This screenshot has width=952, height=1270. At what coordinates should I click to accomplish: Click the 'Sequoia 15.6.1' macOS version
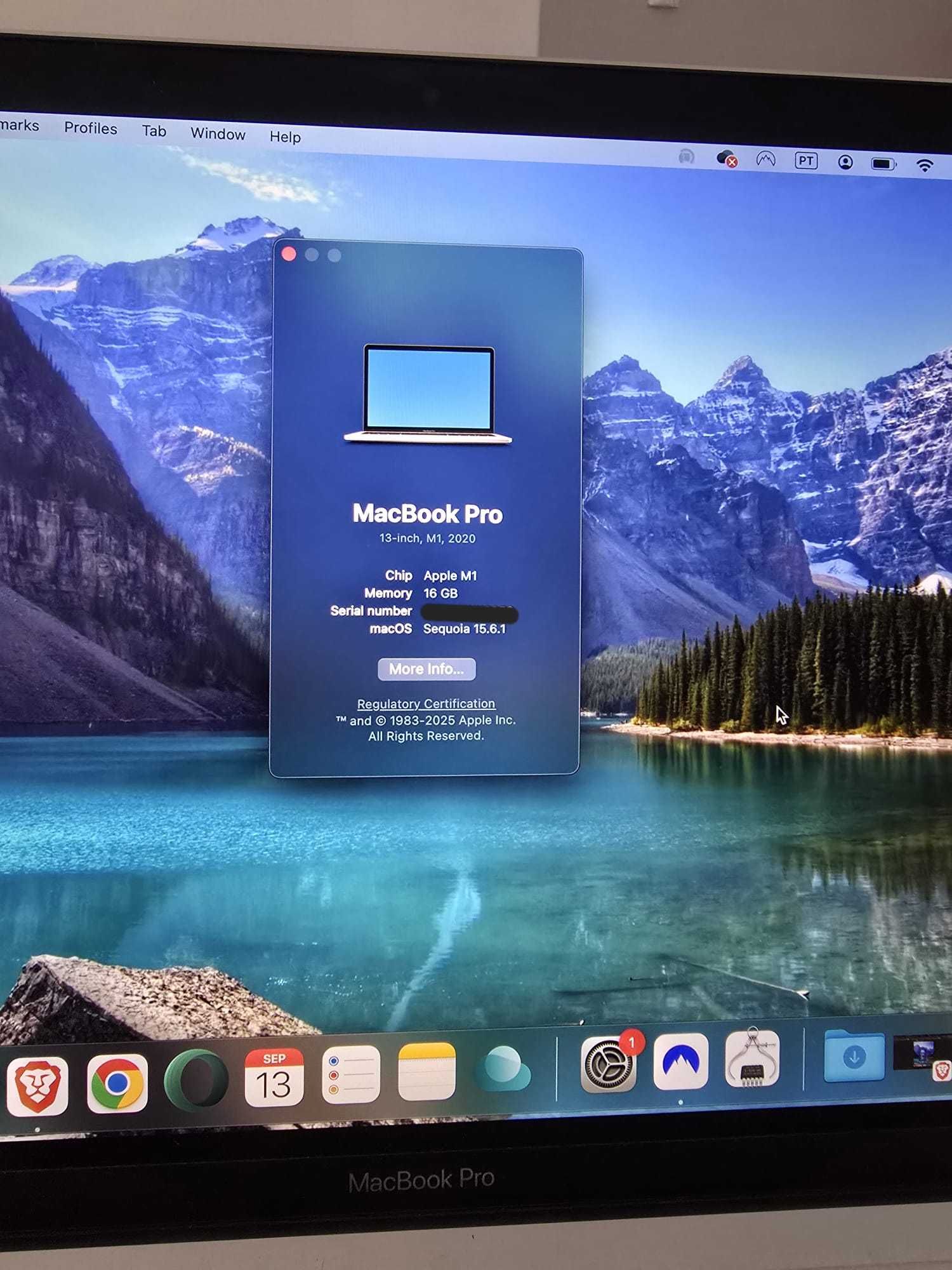(465, 629)
